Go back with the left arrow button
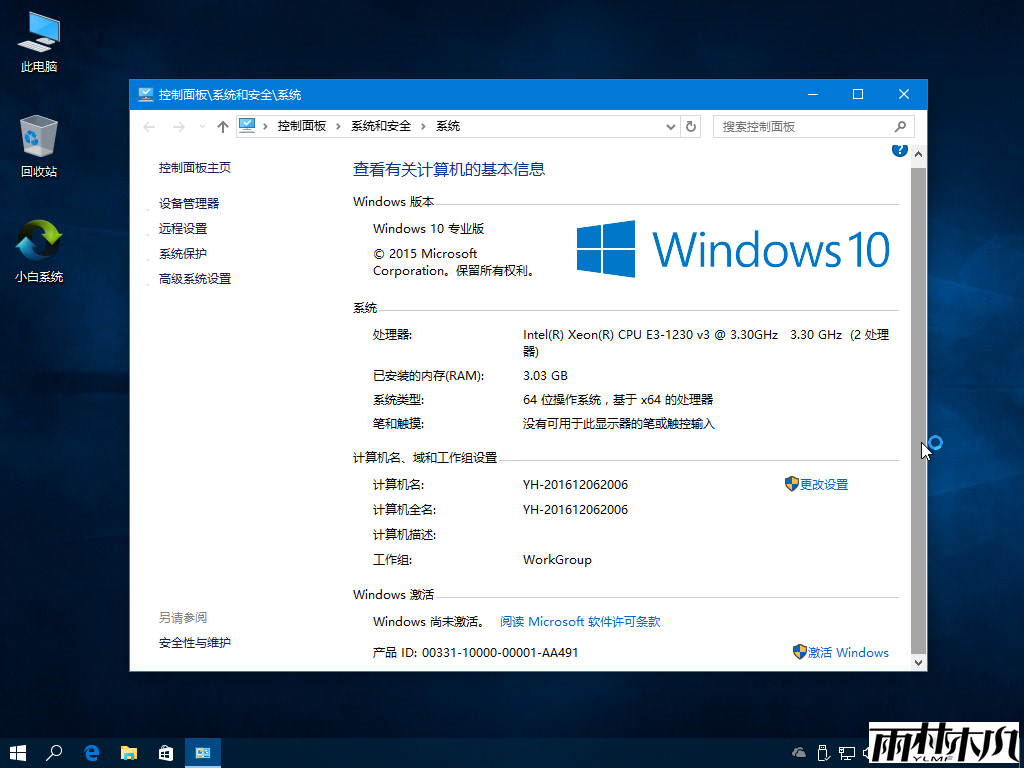 (149, 127)
